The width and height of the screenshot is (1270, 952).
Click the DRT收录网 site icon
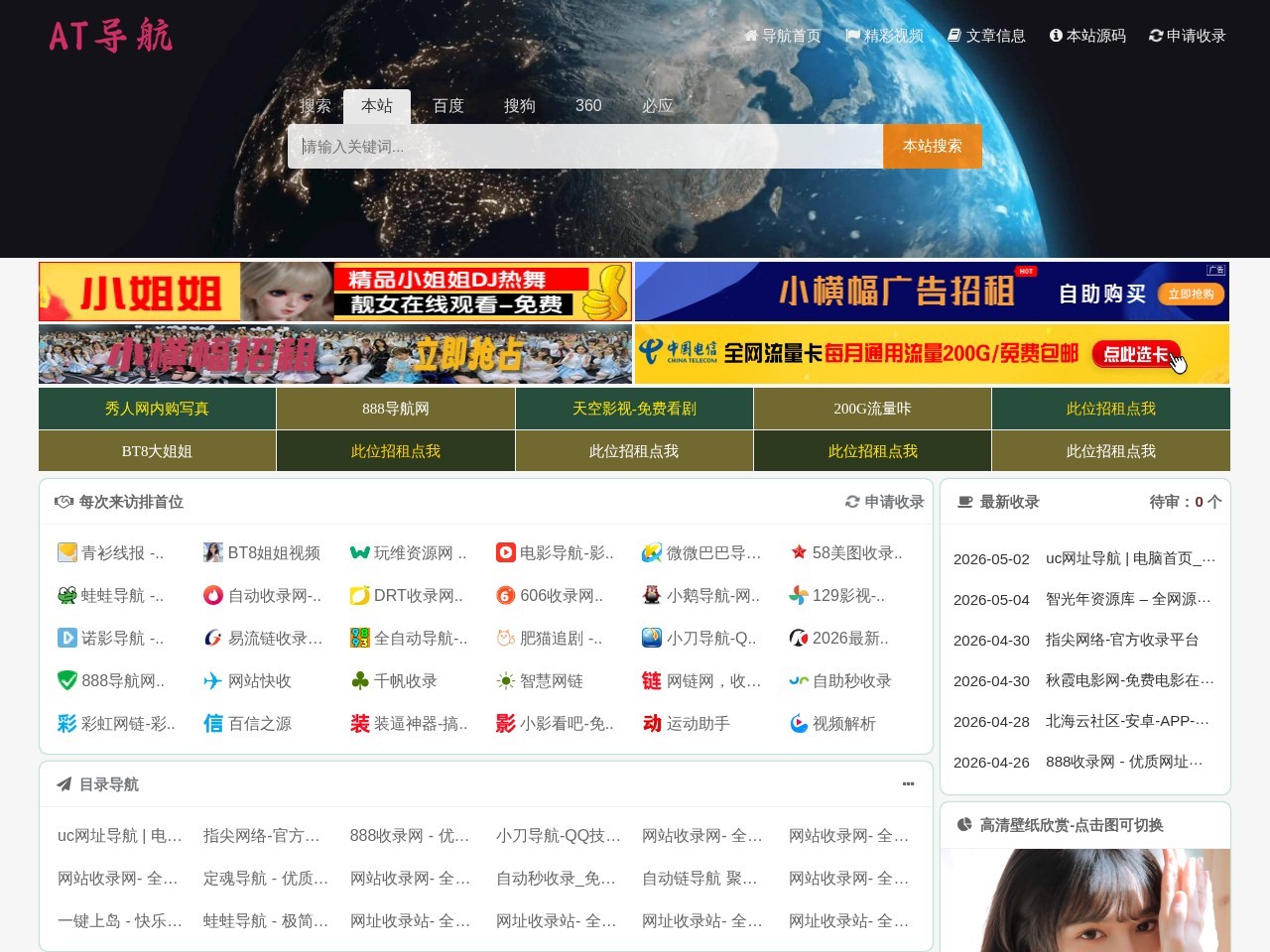360,595
